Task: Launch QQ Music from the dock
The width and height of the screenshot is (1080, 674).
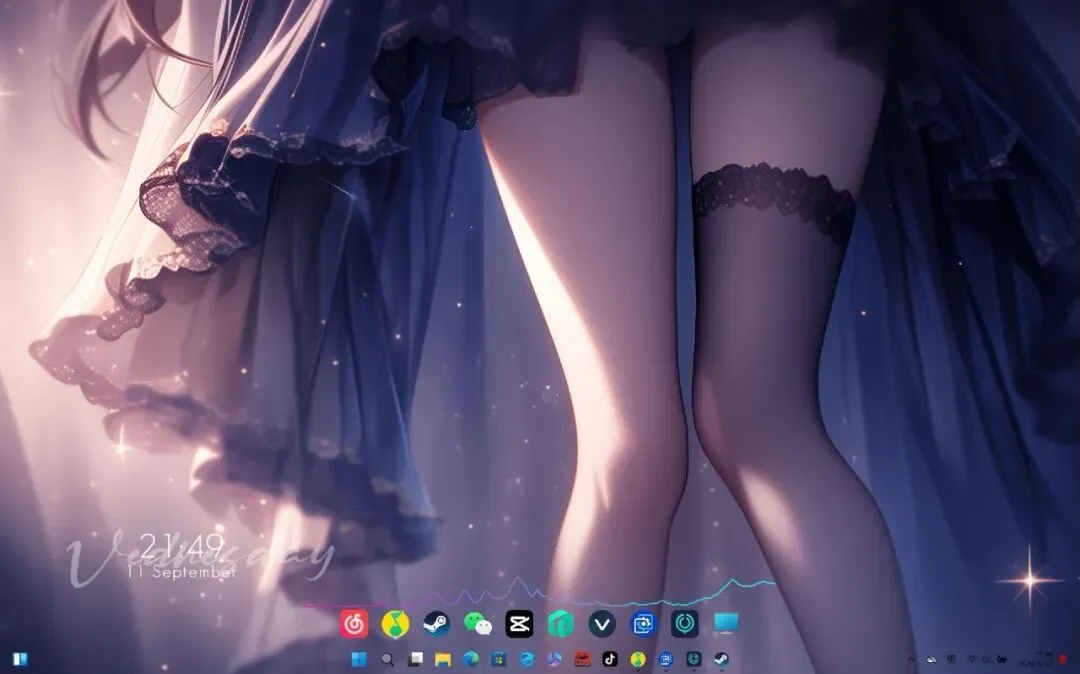Action: click(x=395, y=624)
